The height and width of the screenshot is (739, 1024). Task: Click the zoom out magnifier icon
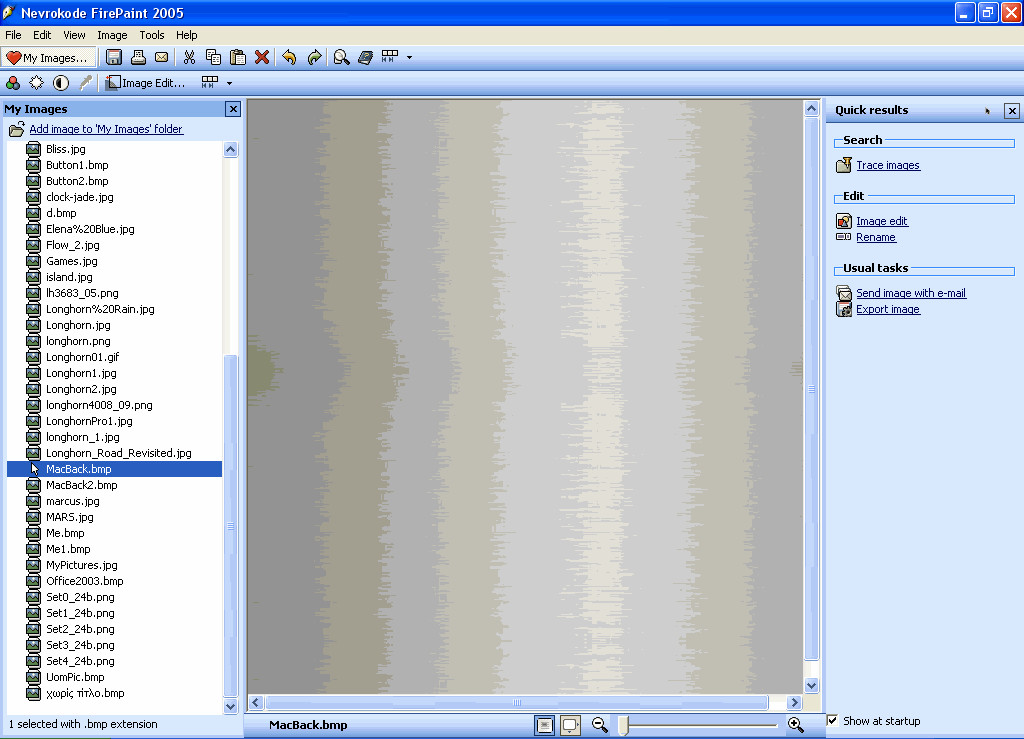[600, 725]
